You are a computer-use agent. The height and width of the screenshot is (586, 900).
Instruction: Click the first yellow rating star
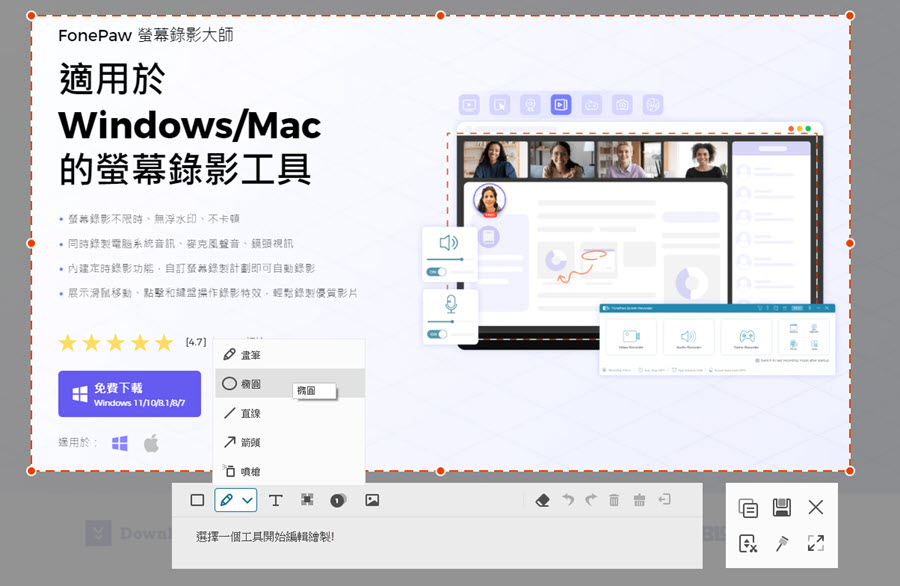68,343
